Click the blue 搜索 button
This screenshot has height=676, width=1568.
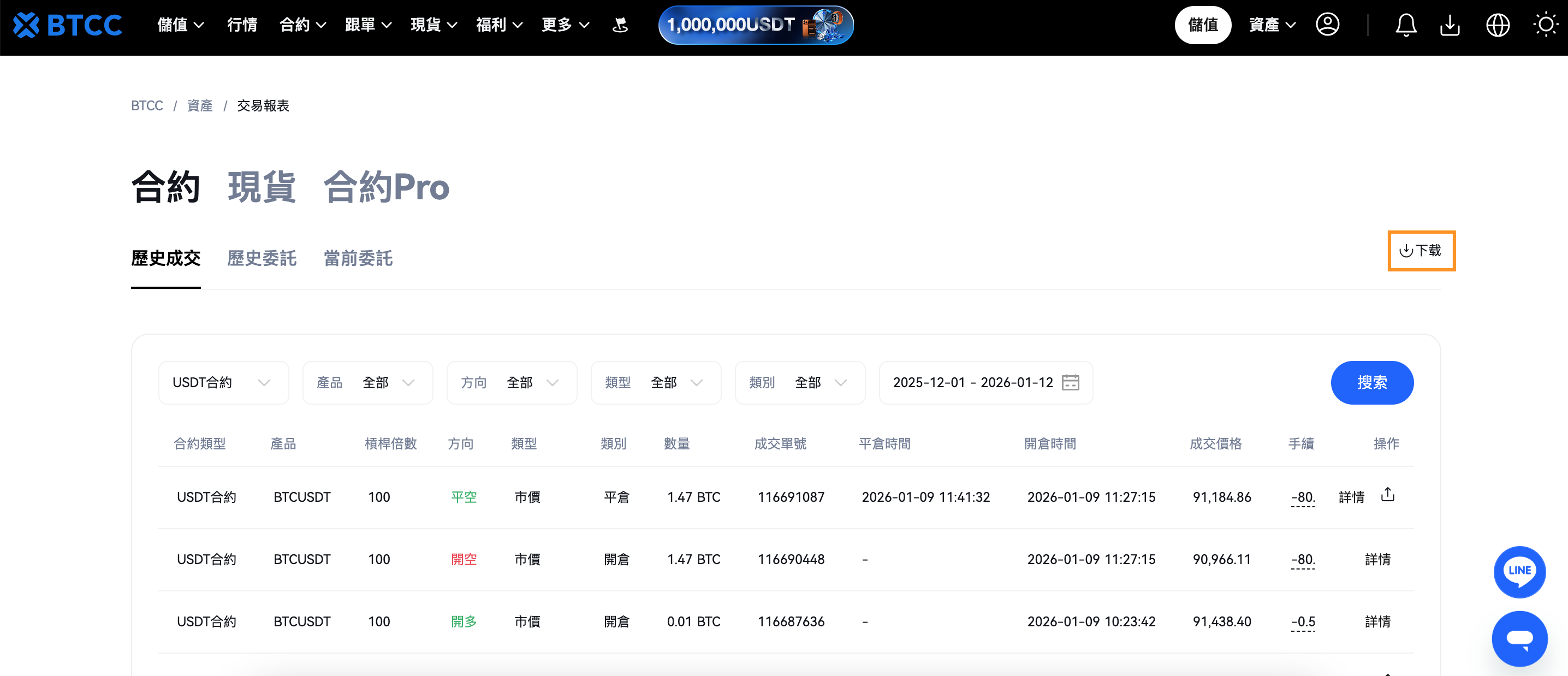(x=1372, y=382)
